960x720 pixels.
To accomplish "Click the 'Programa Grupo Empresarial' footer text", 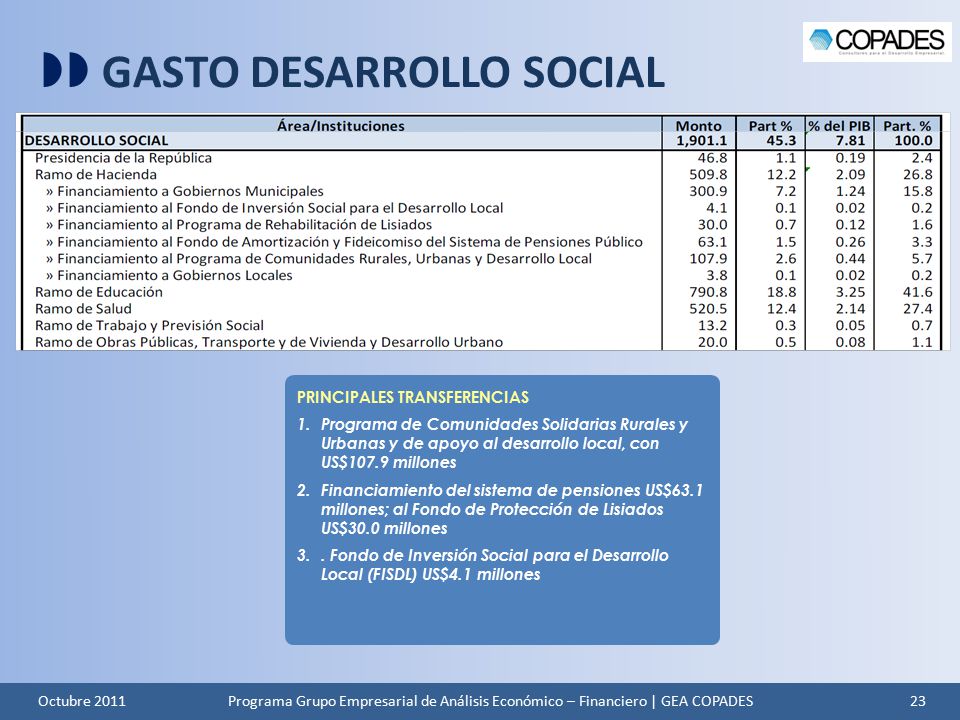I will point(490,701).
